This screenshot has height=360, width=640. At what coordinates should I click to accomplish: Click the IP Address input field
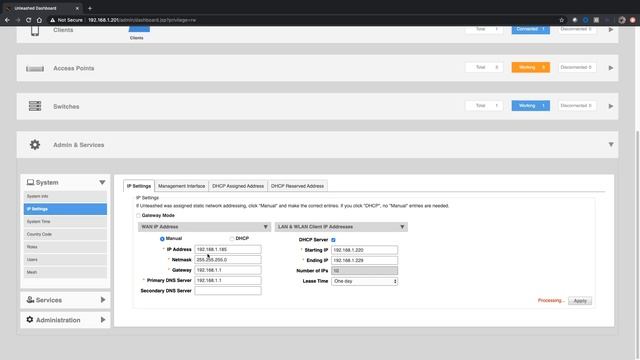pos(228,249)
